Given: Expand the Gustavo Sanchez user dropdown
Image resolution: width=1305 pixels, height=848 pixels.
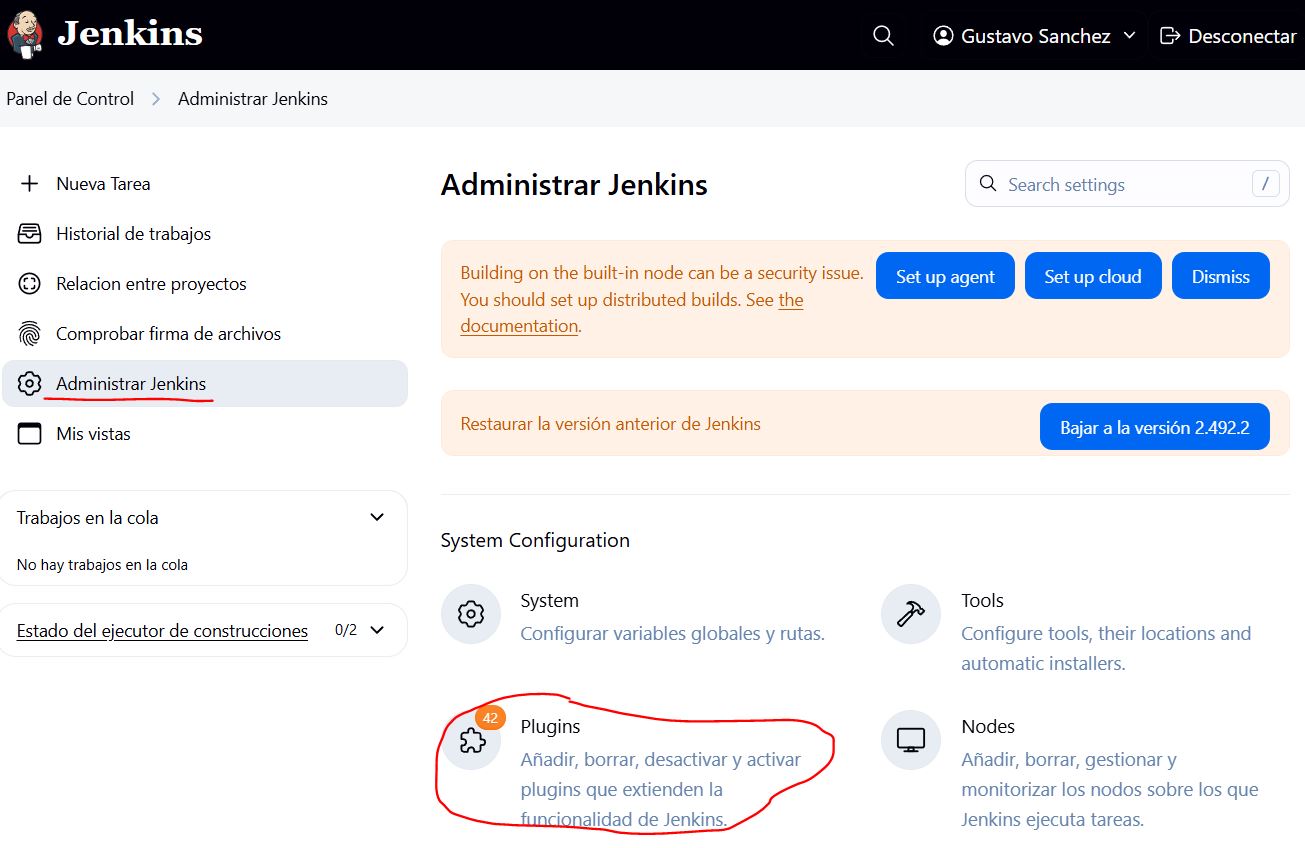Looking at the screenshot, I should click(x=1131, y=35).
